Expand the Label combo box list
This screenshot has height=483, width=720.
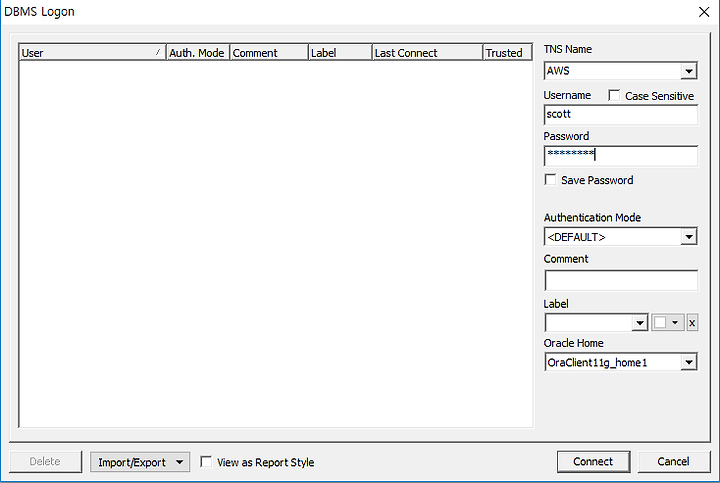click(x=639, y=323)
